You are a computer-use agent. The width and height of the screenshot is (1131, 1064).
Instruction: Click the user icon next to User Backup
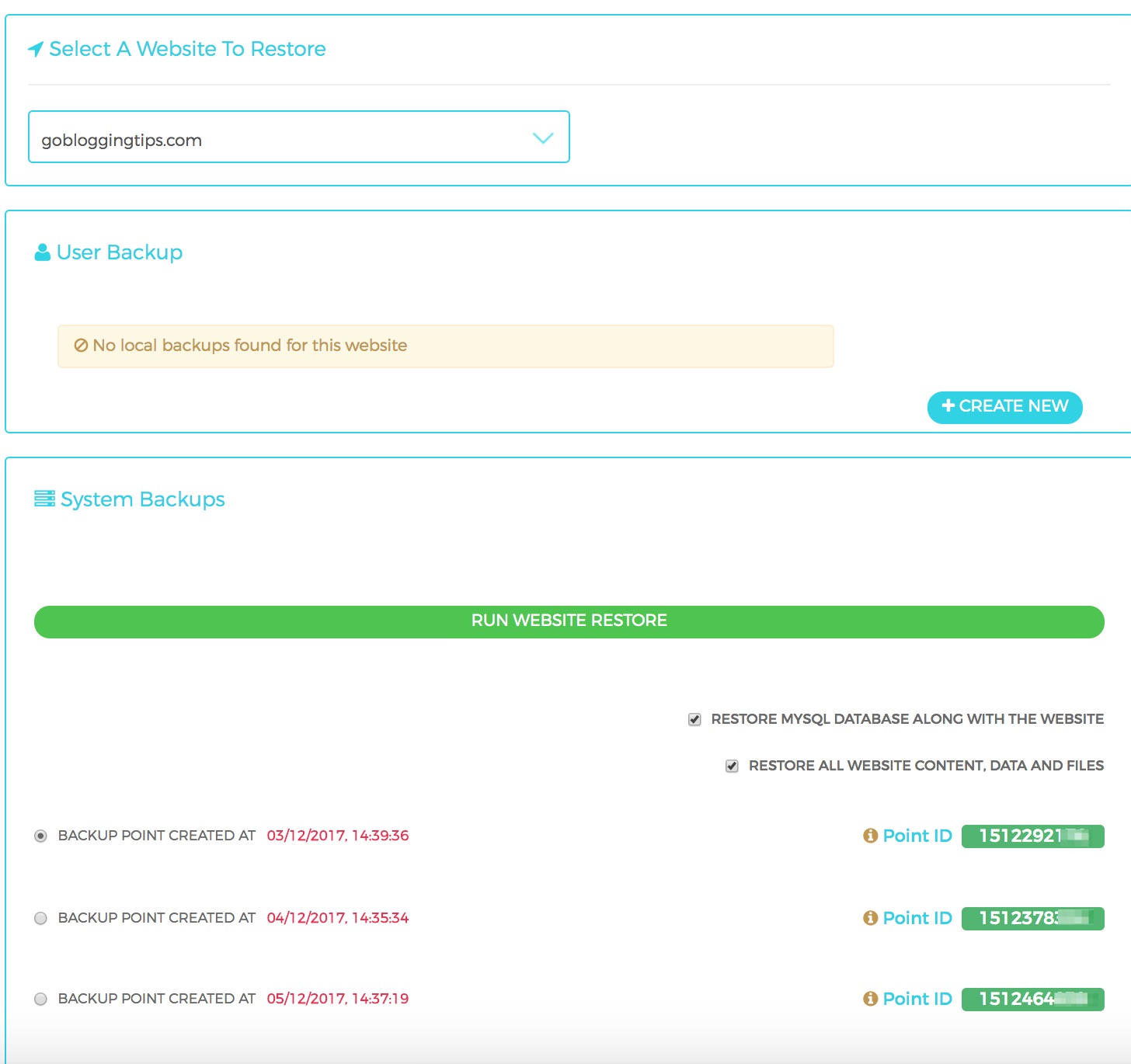43,252
